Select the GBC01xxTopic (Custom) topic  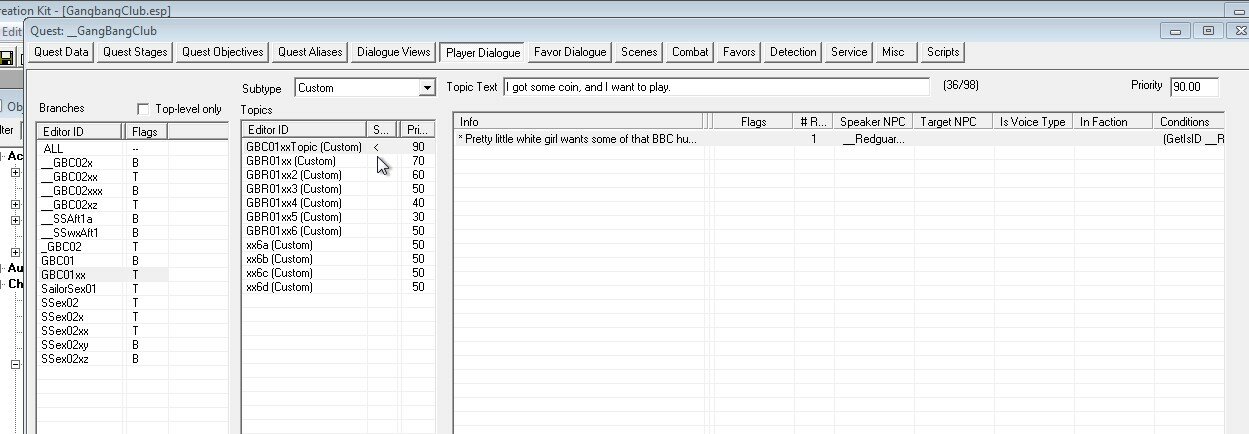338,147
